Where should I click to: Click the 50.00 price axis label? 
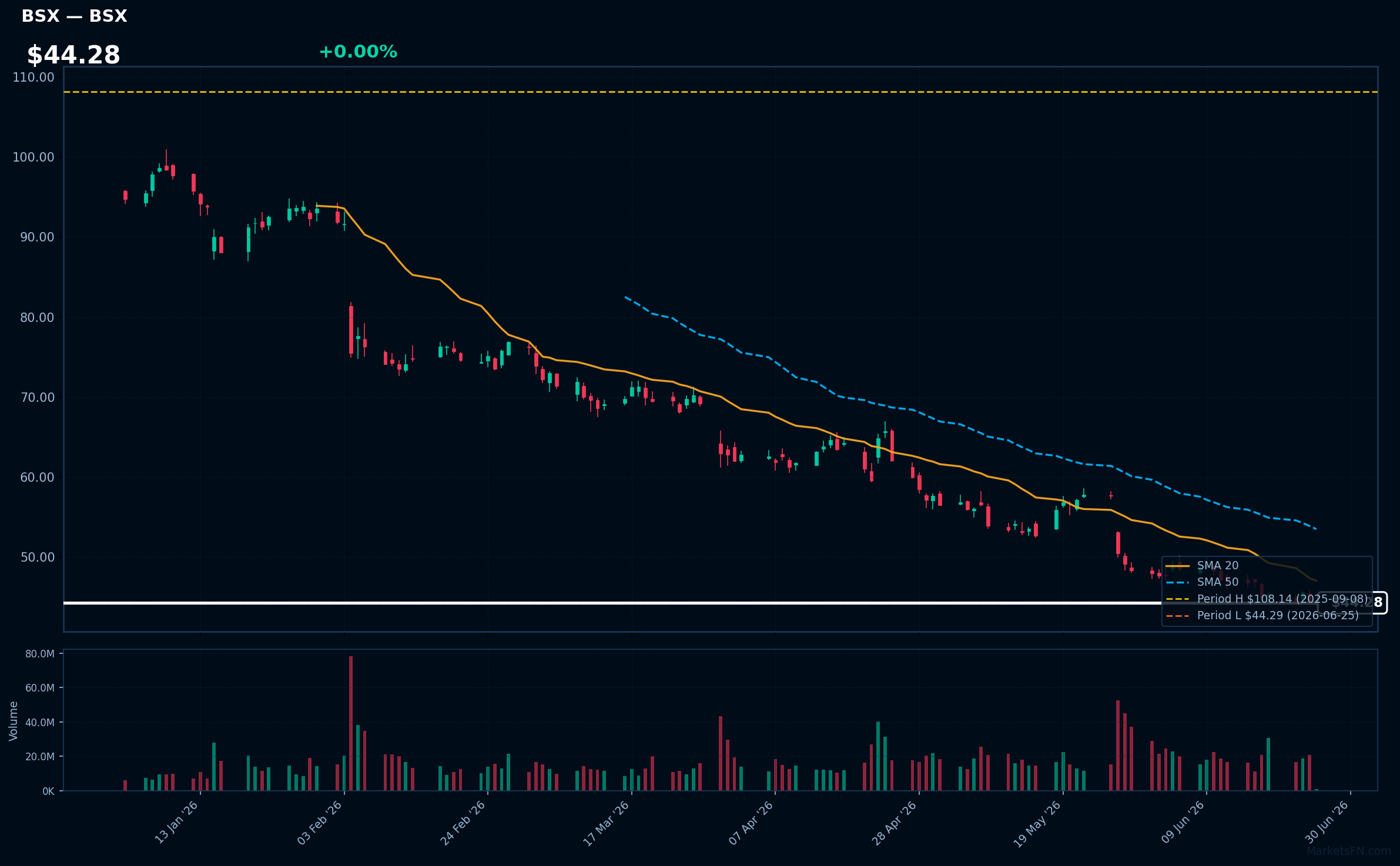[37, 557]
